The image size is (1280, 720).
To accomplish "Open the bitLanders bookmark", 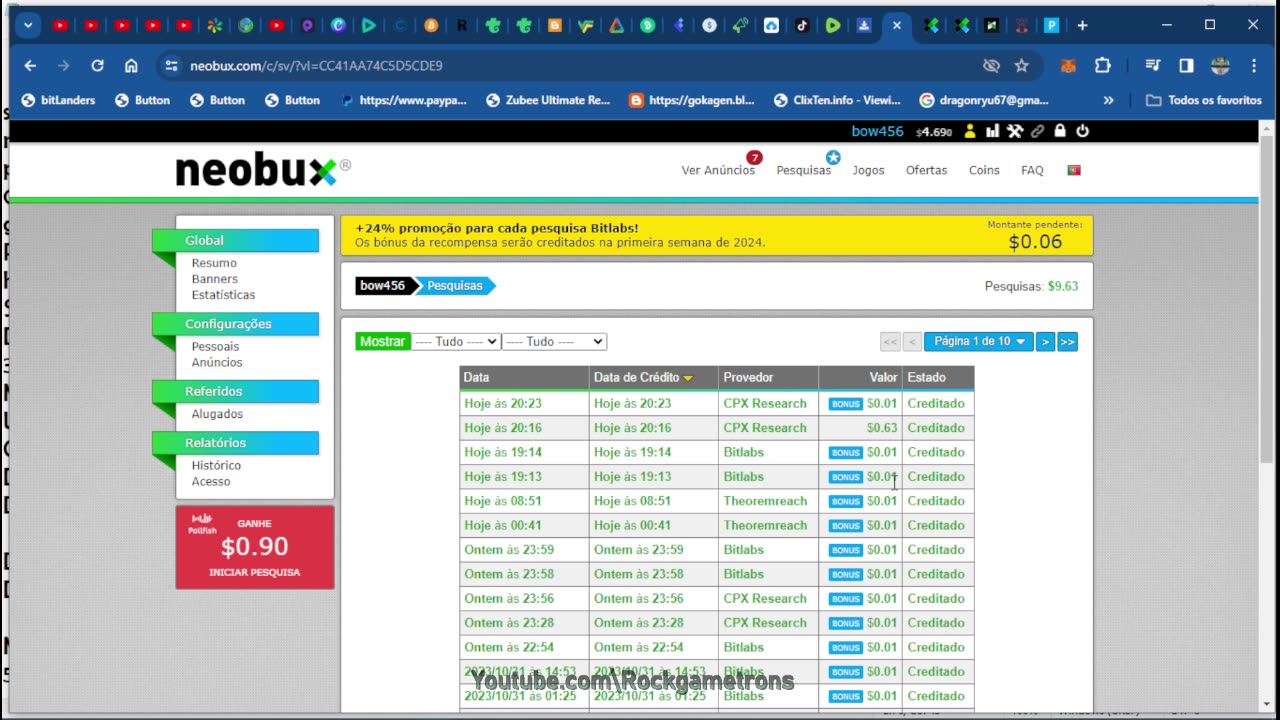I will coord(58,100).
